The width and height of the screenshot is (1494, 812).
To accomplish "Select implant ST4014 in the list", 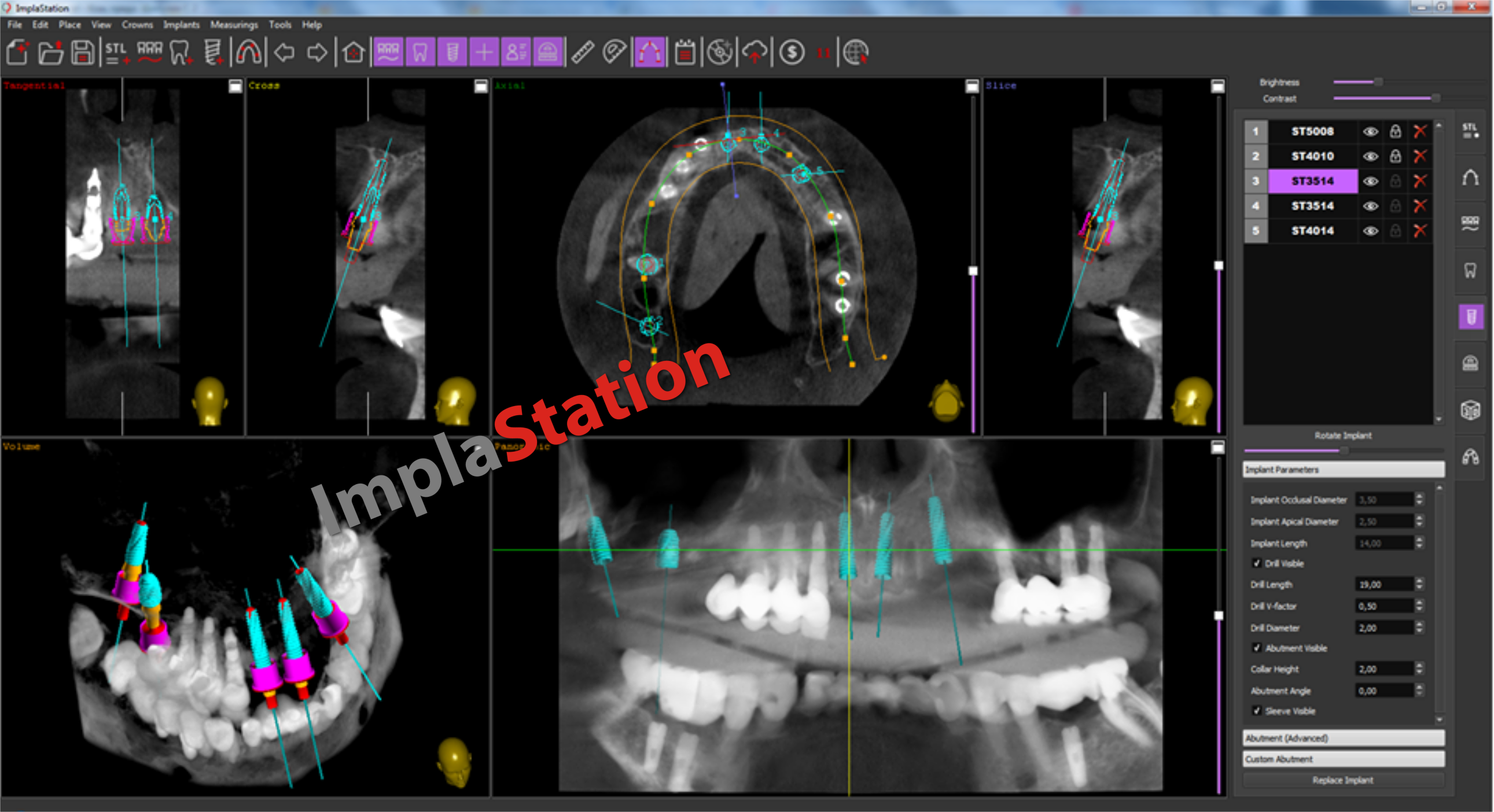I will [1313, 231].
